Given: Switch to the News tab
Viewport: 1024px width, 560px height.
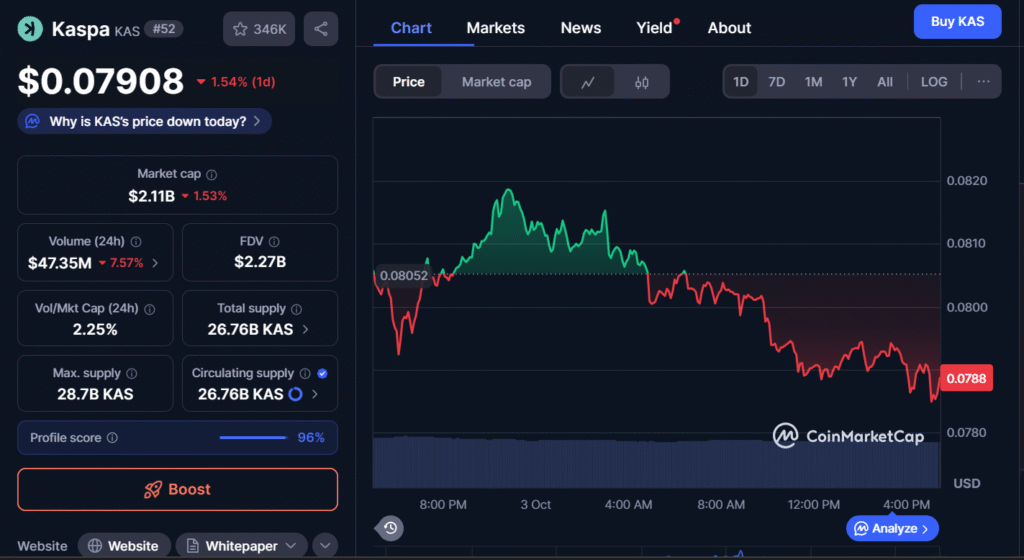Looking at the screenshot, I should 581,28.
